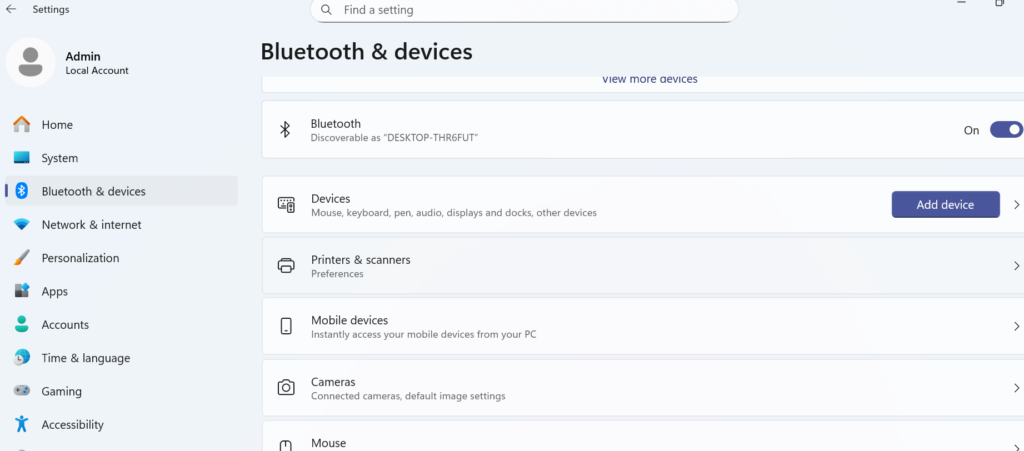Select Network & internet in sidebar

coord(121,225)
